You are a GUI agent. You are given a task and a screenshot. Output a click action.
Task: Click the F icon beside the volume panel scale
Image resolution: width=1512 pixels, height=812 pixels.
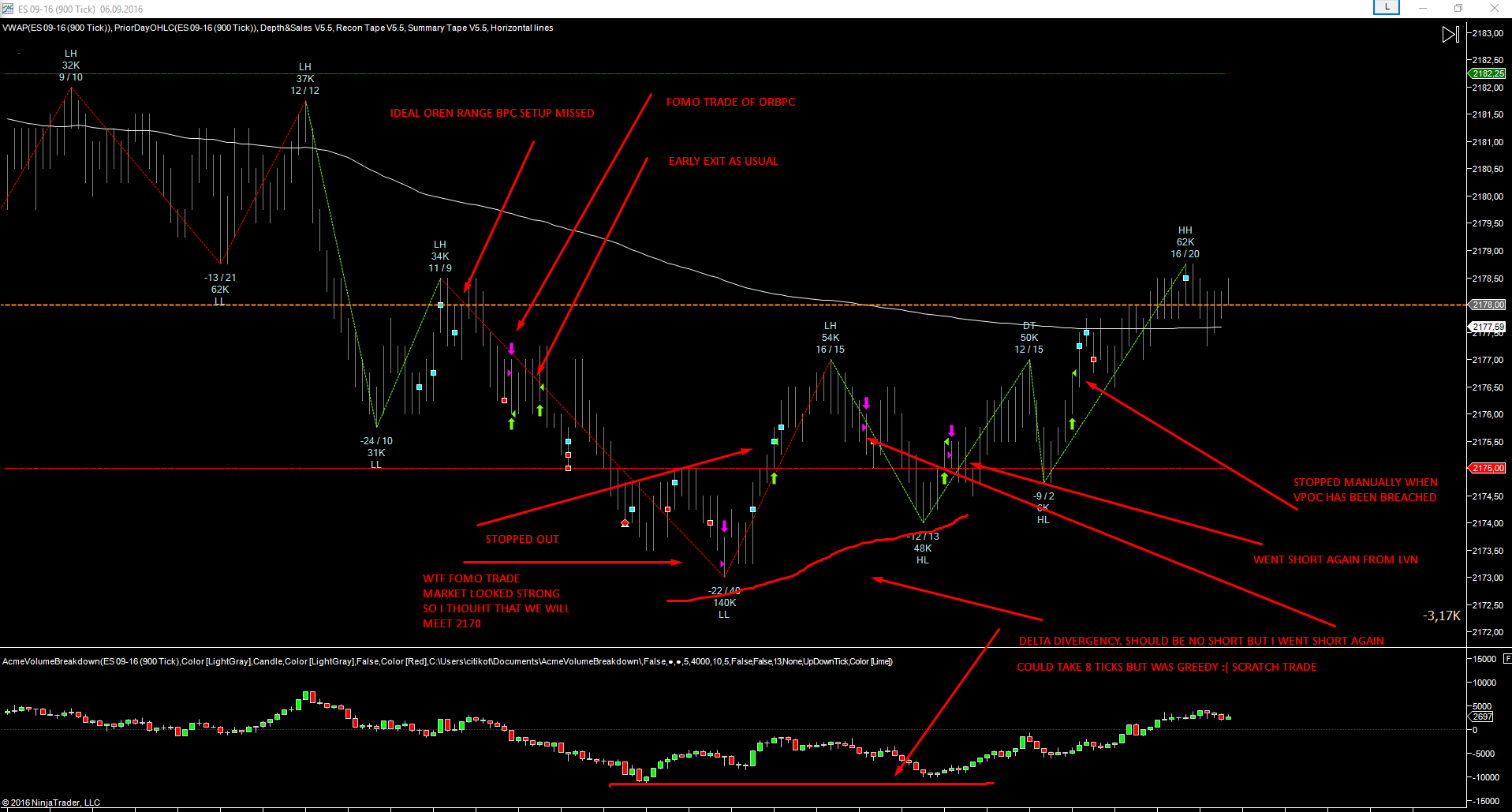click(x=1507, y=657)
